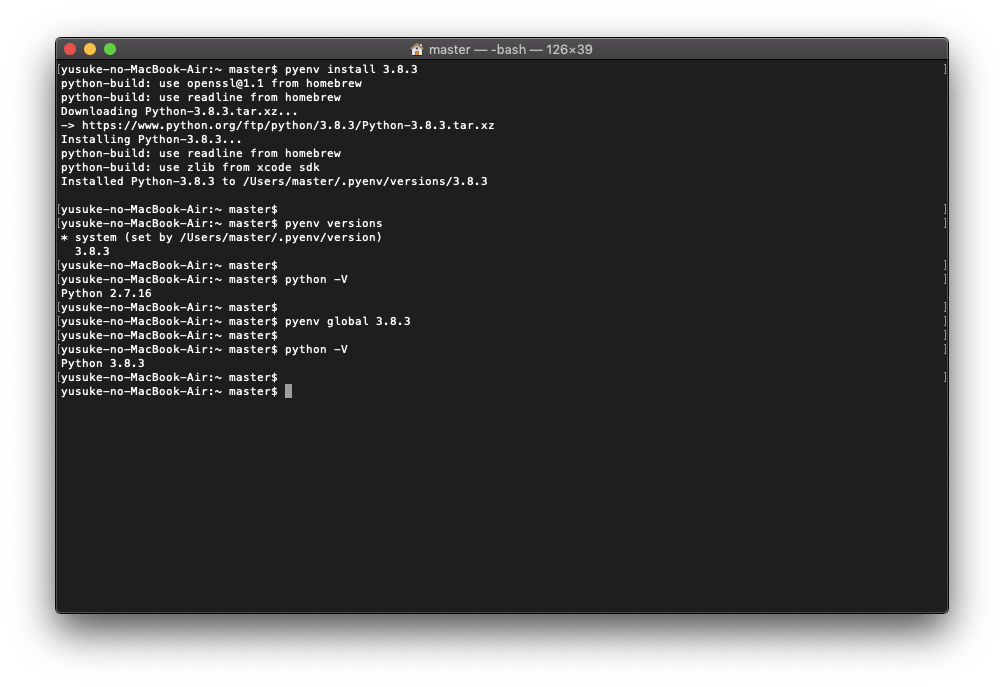The width and height of the screenshot is (1004, 687).
Task: Place focus on the blinking terminal cursor
Action: pyautogui.click(x=289, y=390)
